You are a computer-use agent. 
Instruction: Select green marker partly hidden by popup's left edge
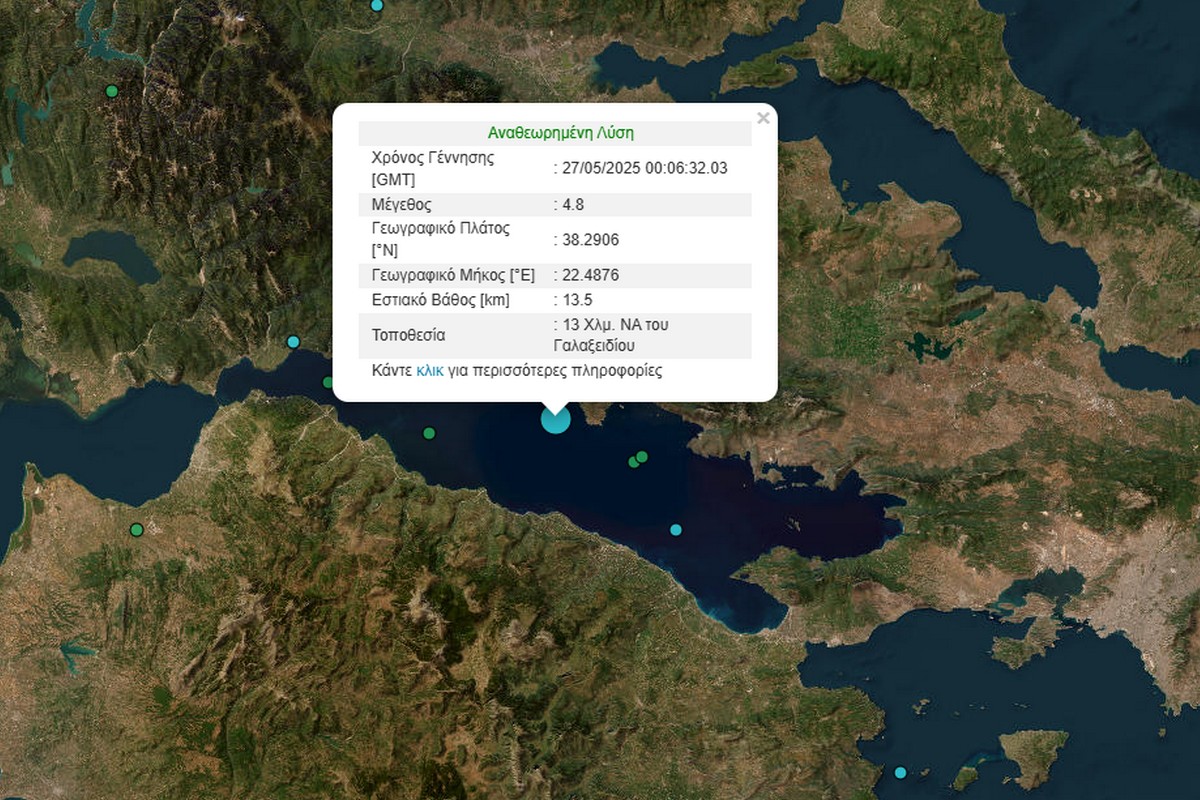(x=328, y=382)
